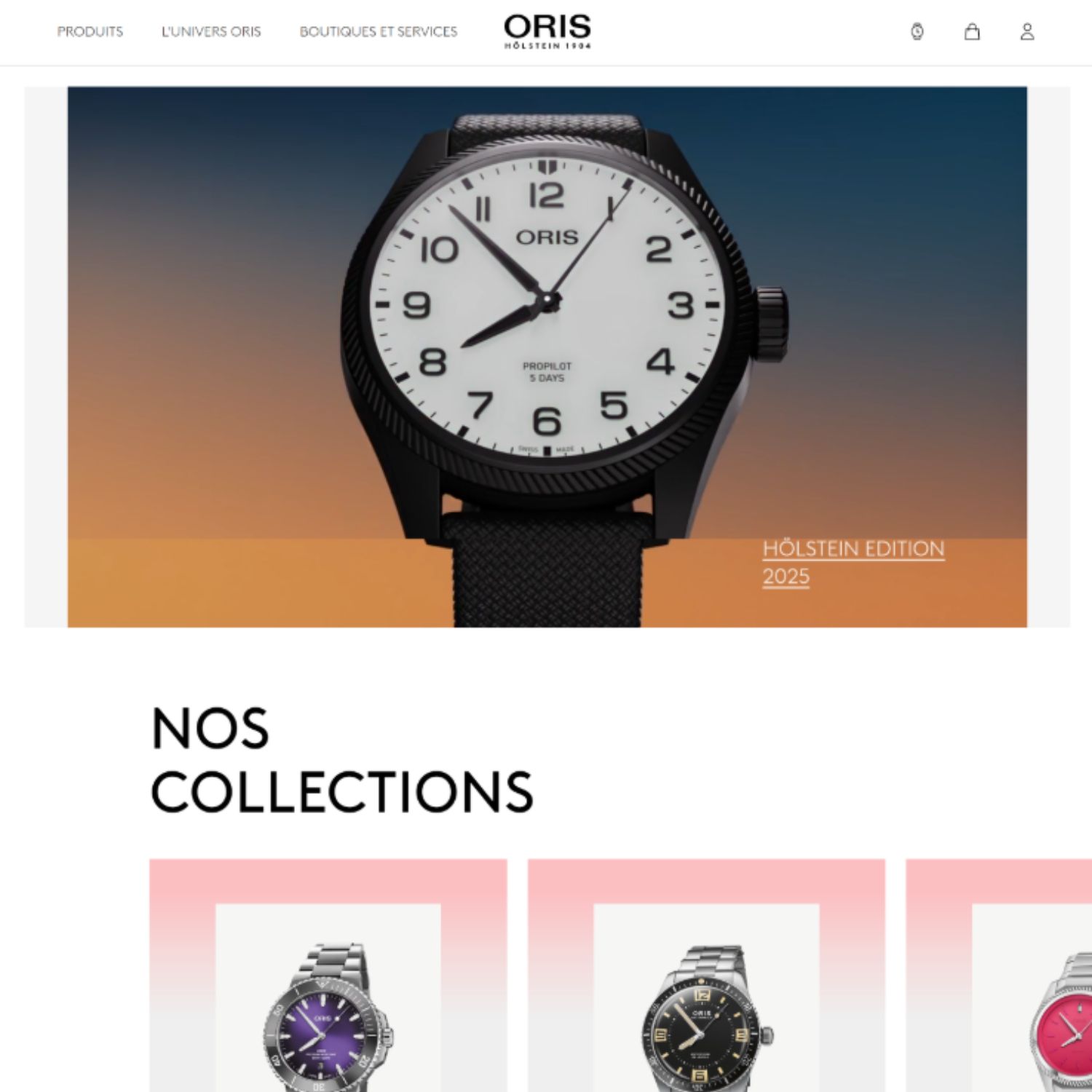This screenshot has width=1092, height=1092.
Task: Open the L'Univers Oris menu
Action: pos(211,32)
